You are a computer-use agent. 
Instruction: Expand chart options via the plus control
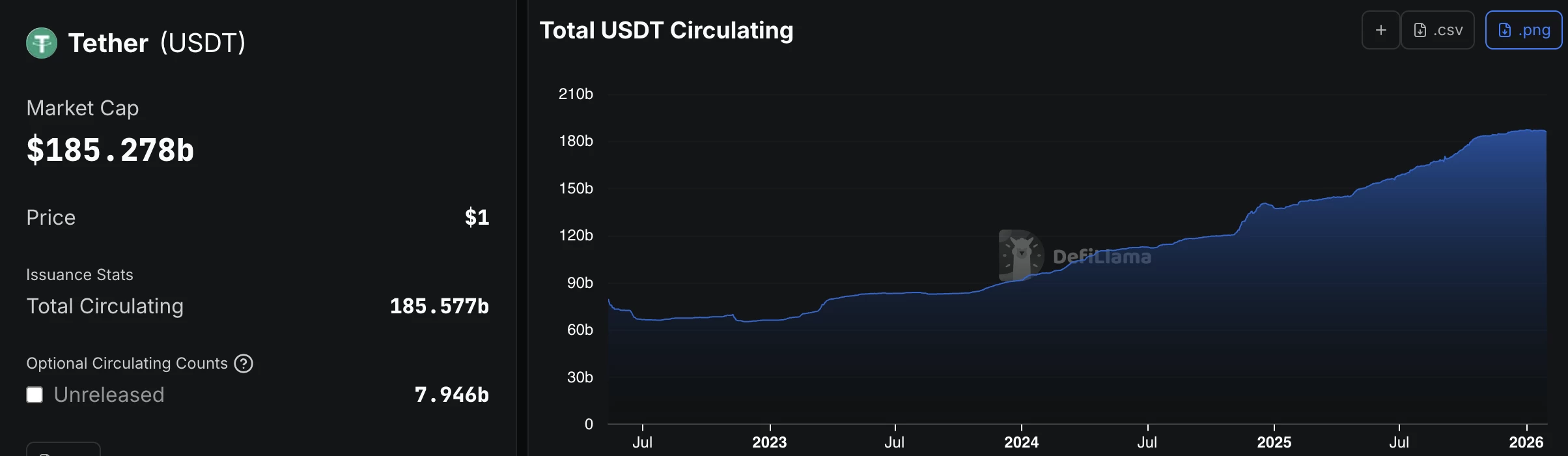click(x=1380, y=29)
